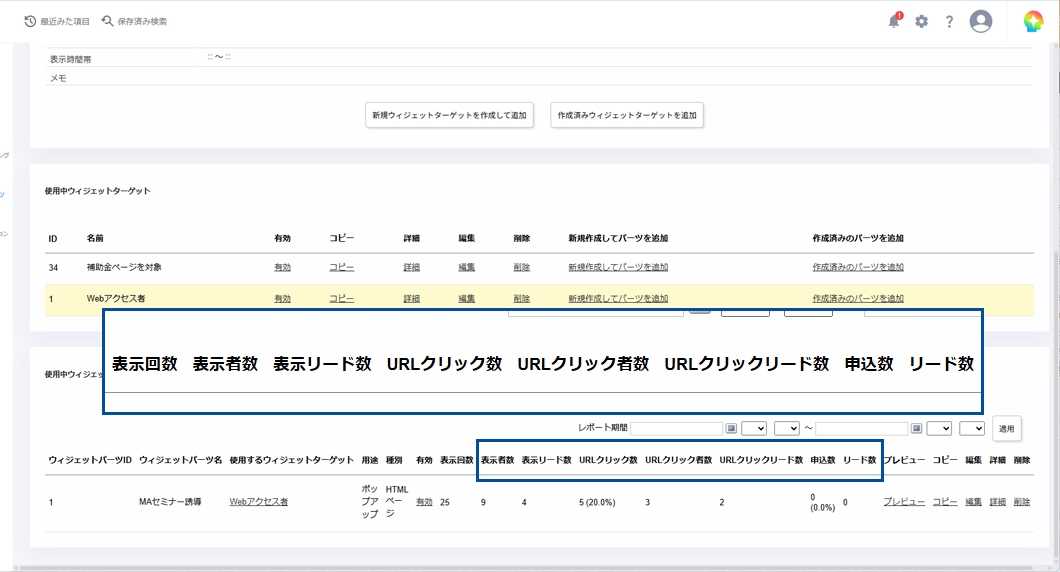Screen dimensions: 1060x572
Task: Expand the report end minute dropdown
Action: coord(971,429)
